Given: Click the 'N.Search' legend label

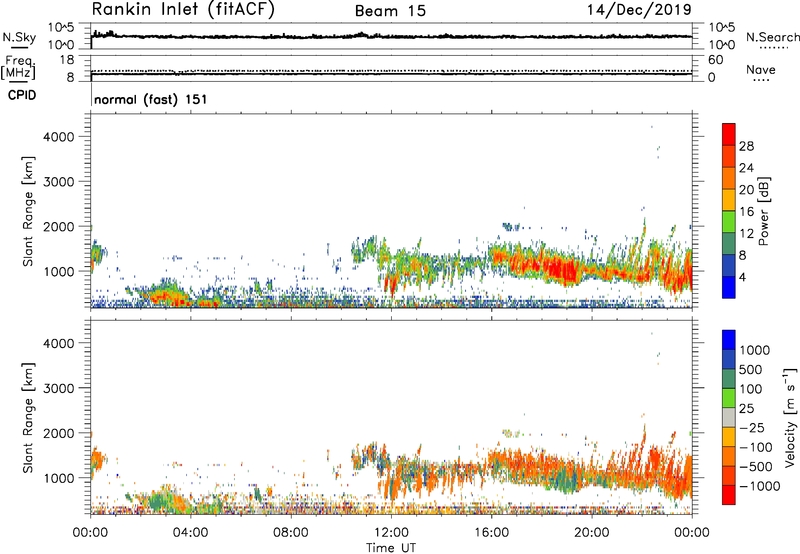Looking at the screenshot, I should (x=772, y=37).
